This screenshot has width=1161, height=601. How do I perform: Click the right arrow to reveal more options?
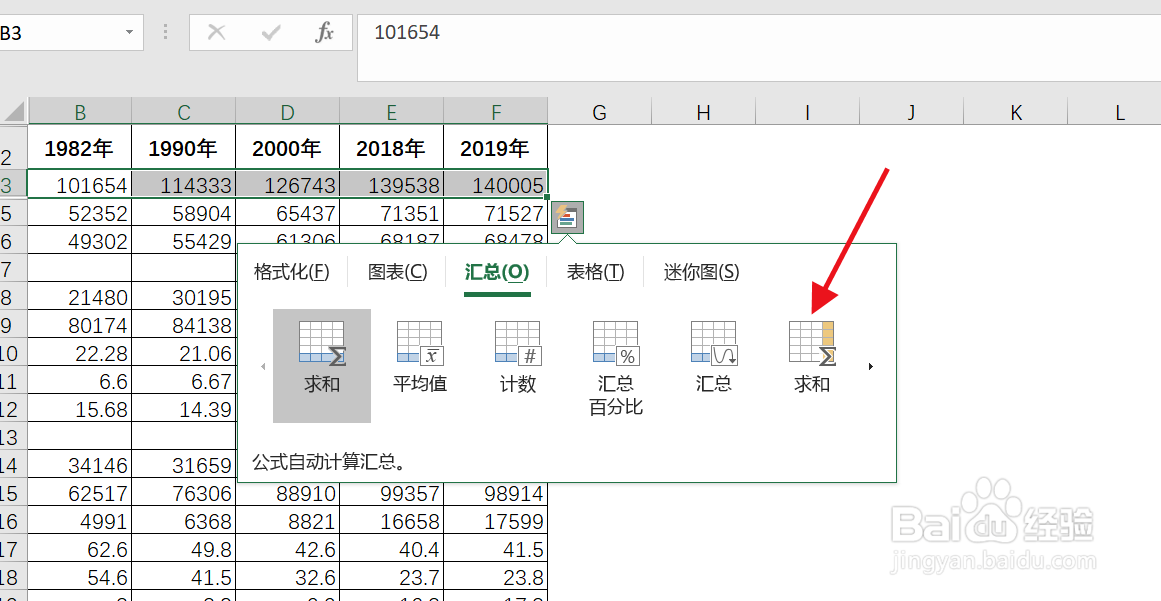pos(869,366)
